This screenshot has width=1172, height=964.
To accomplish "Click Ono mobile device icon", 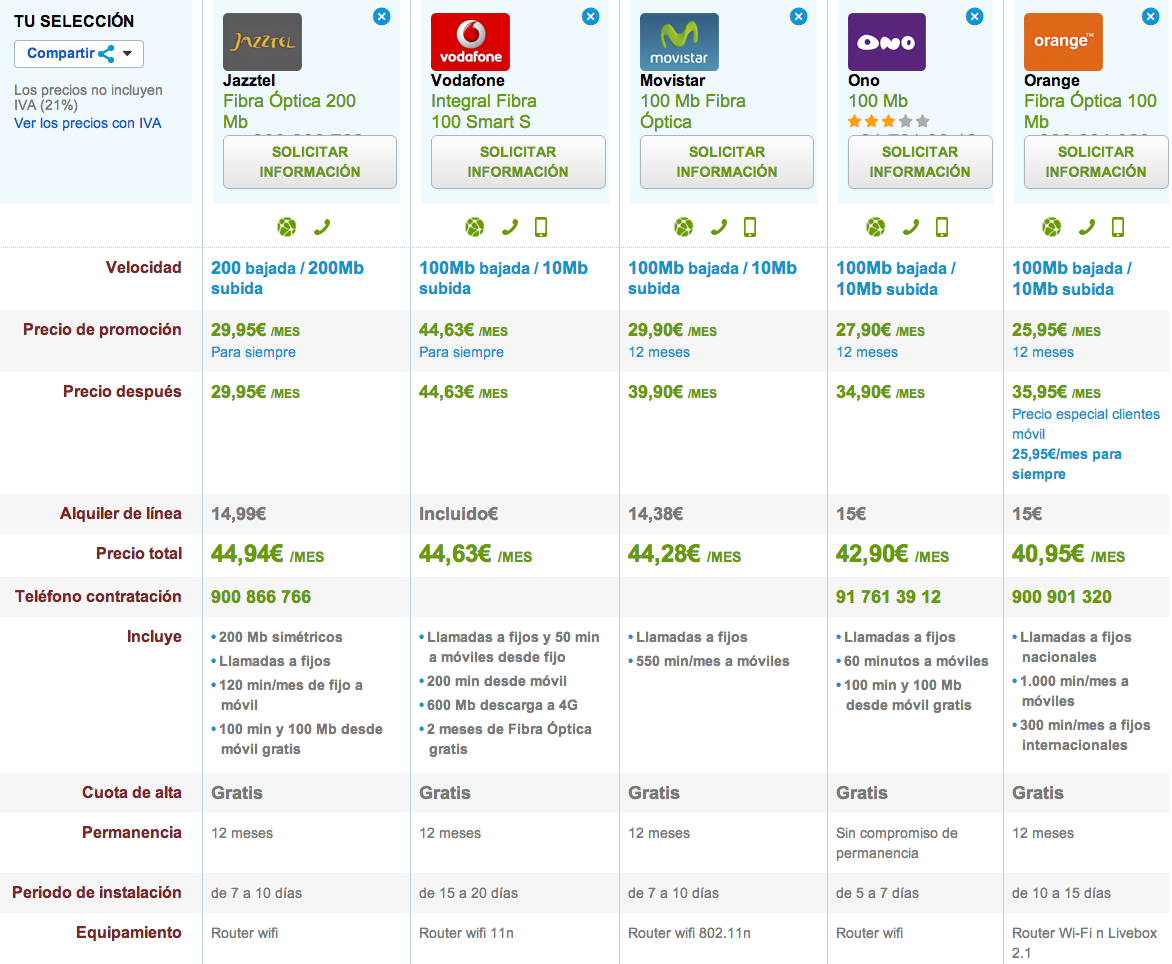I will (x=942, y=227).
